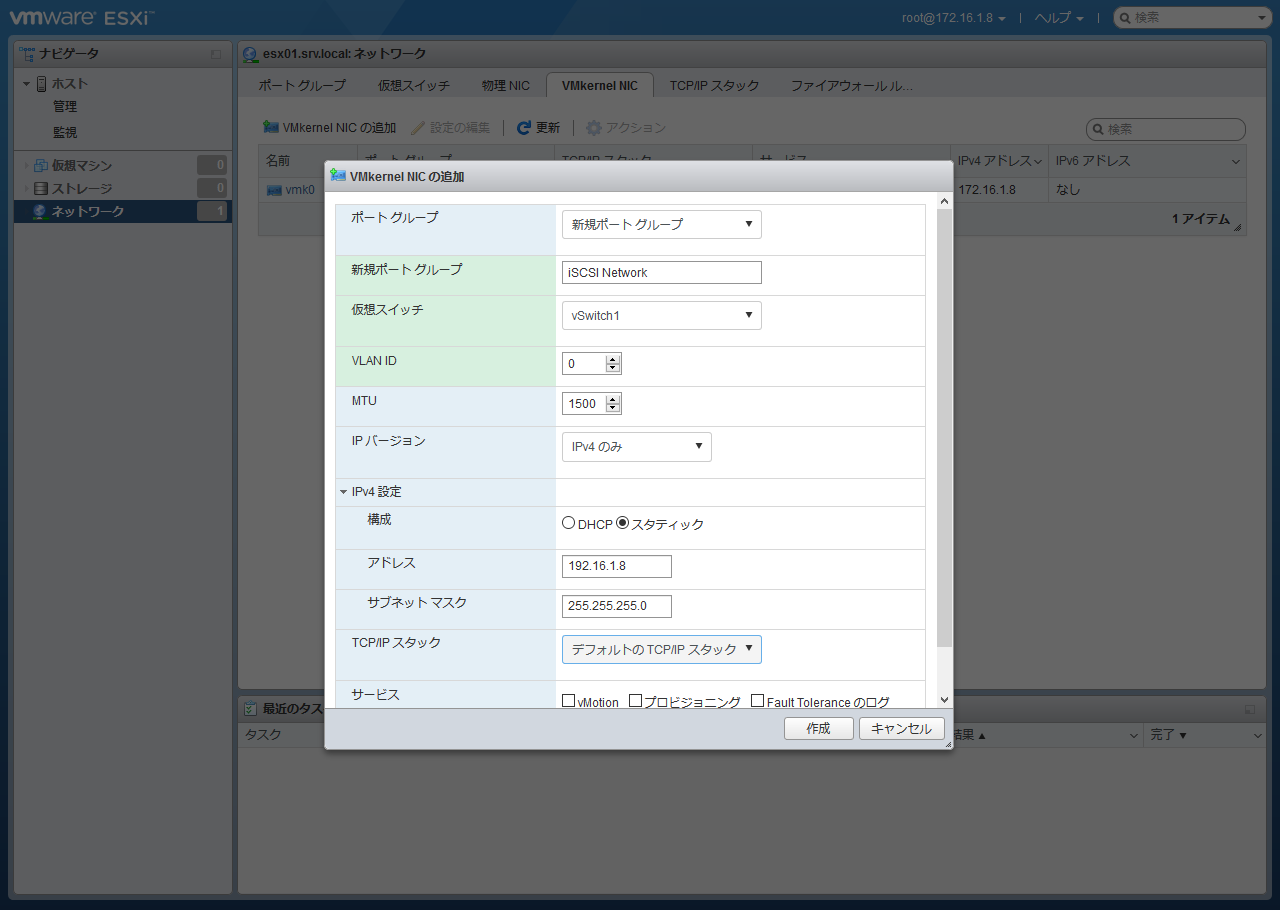
Task: Click the 更新 refresh icon
Action: coord(523,128)
